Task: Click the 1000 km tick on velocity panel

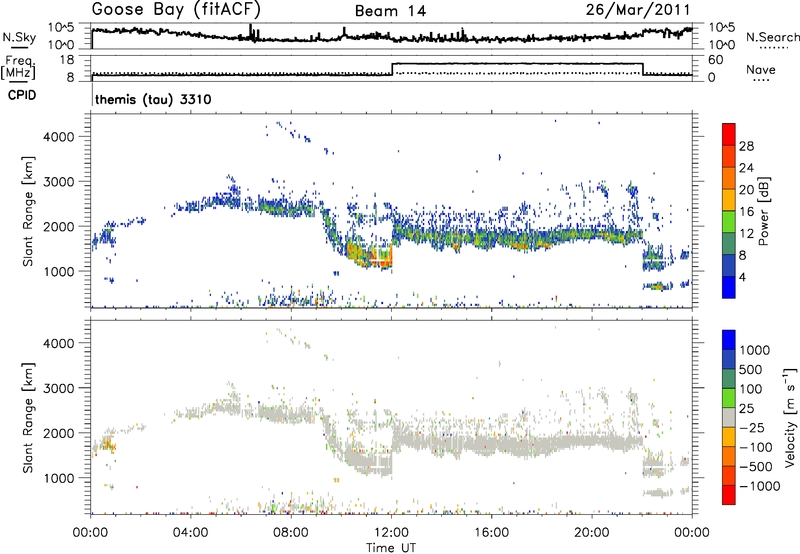Action: click(58, 478)
